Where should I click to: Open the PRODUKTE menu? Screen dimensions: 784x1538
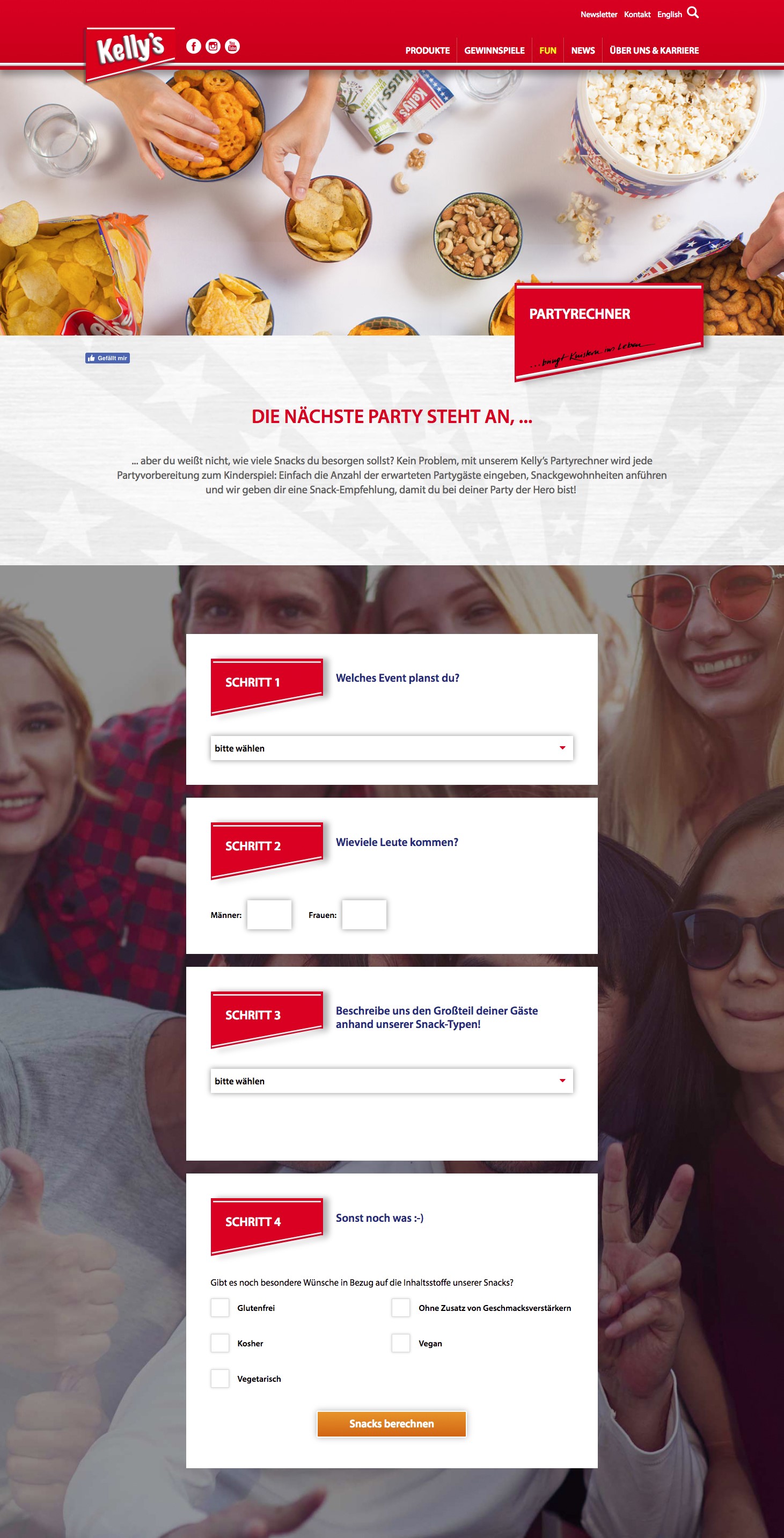point(427,51)
